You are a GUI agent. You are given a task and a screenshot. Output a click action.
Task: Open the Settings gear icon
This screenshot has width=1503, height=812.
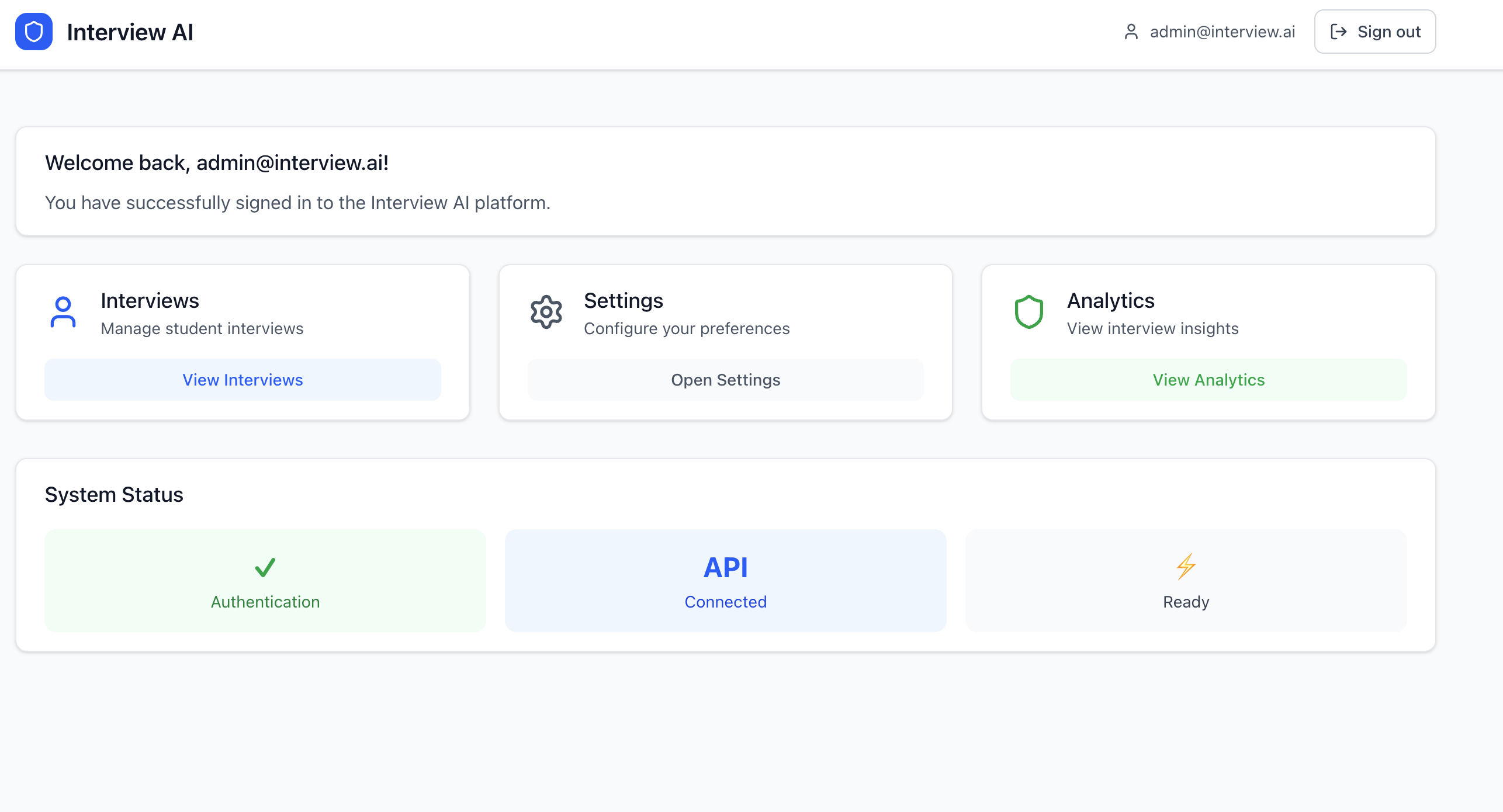point(546,311)
